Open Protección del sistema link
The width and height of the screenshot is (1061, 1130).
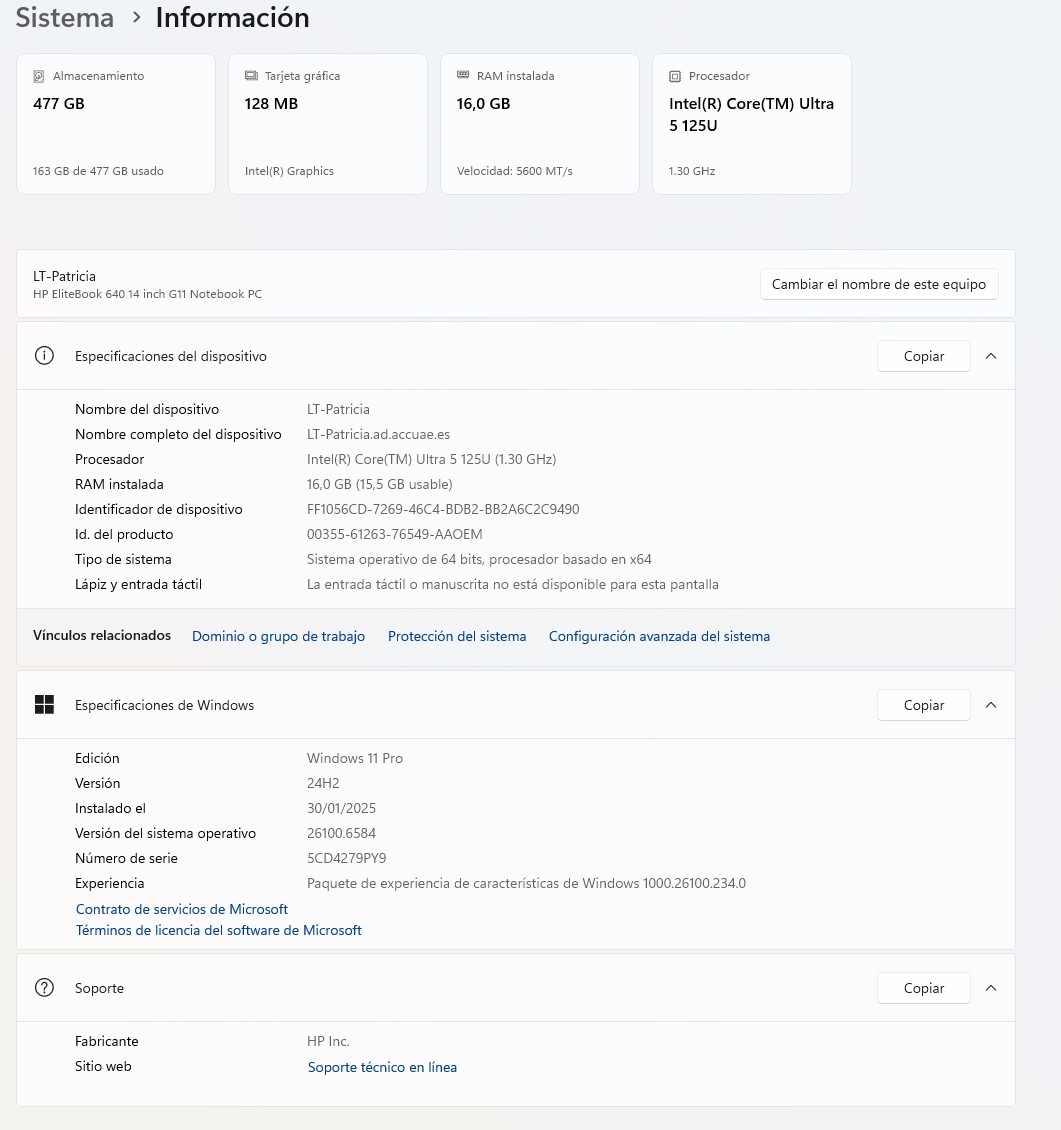457,636
